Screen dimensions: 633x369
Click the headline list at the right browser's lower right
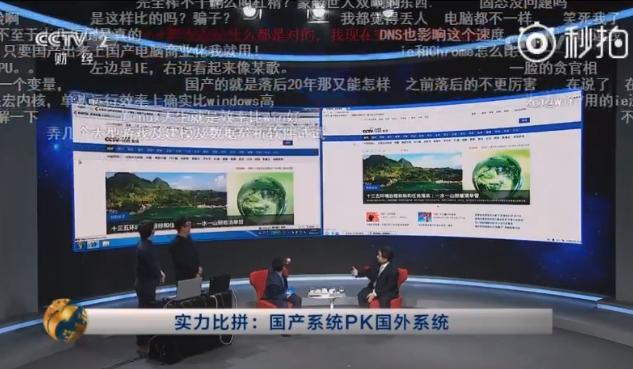[500, 221]
